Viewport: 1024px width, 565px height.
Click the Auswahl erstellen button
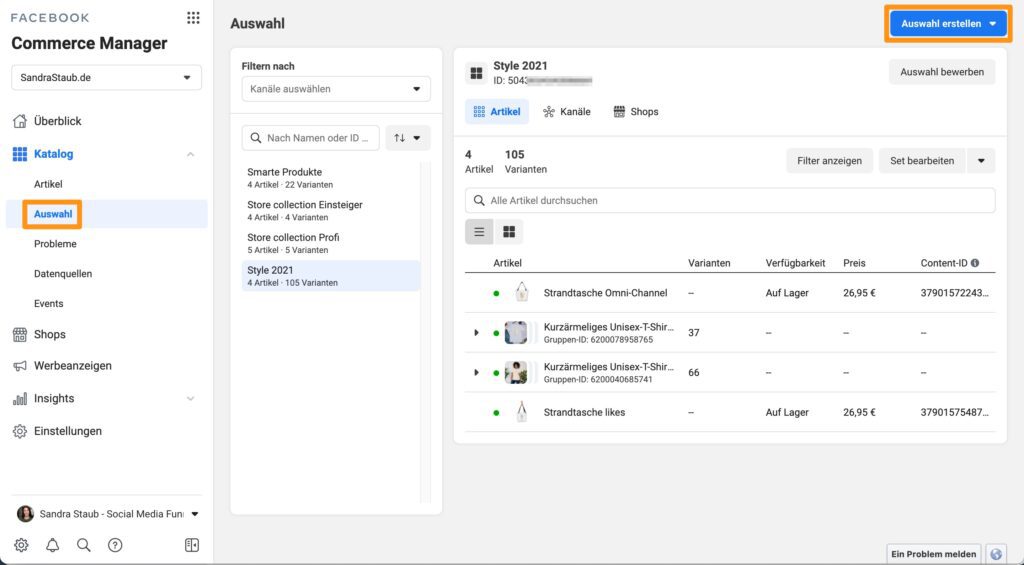pos(948,24)
